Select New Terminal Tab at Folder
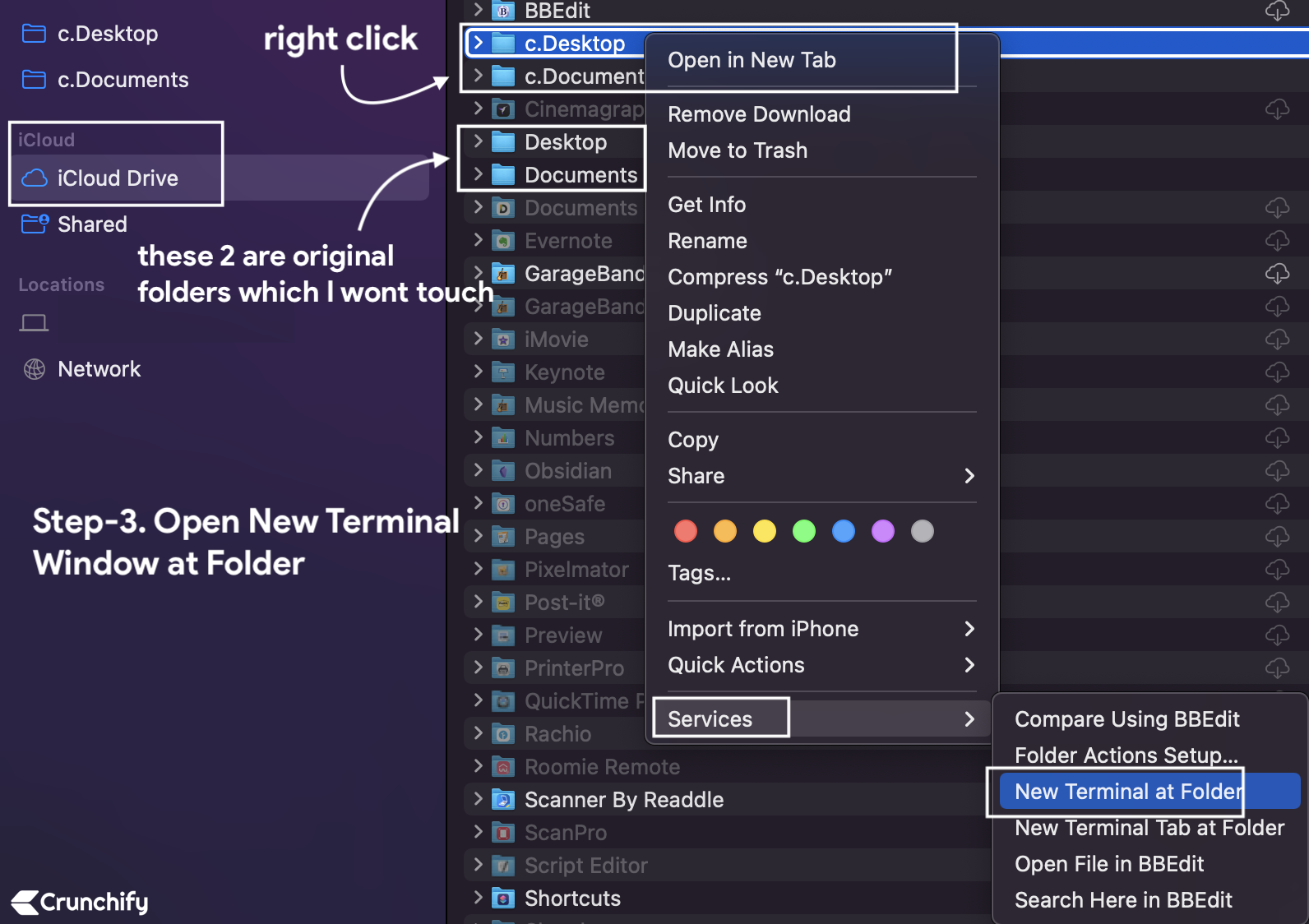Screen dimensions: 1309x924 pyautogui.click(x=1149, y=828)
